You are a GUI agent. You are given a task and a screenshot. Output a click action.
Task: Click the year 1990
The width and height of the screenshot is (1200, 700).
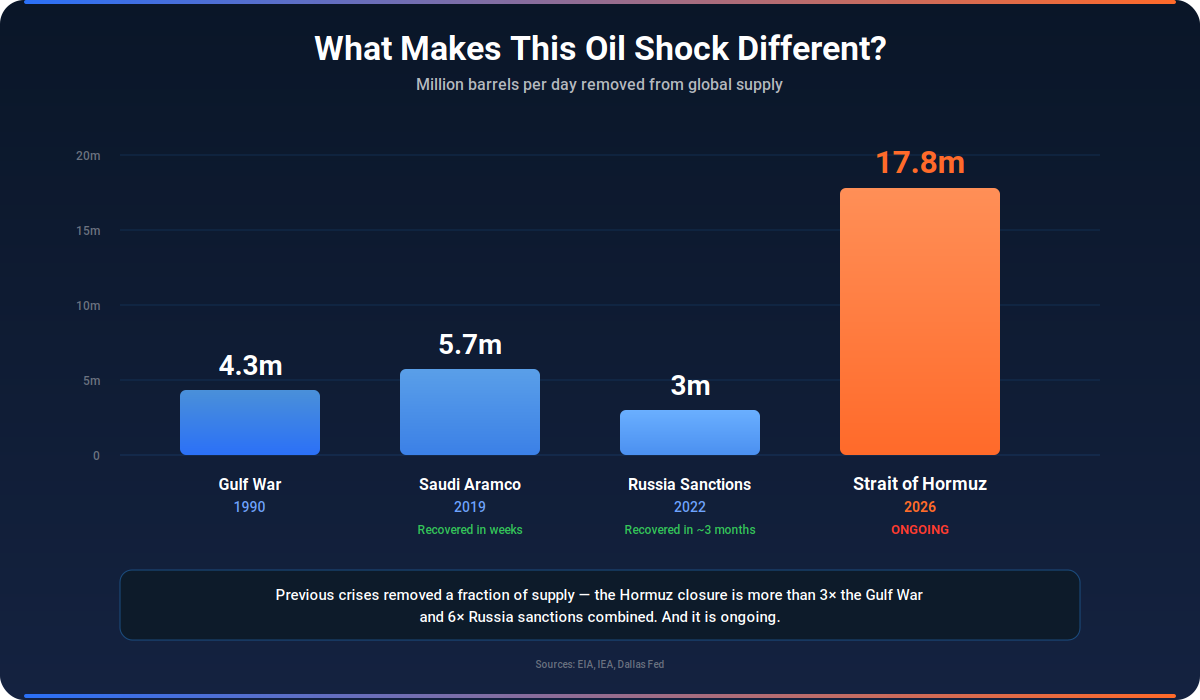tap(250, 507)
